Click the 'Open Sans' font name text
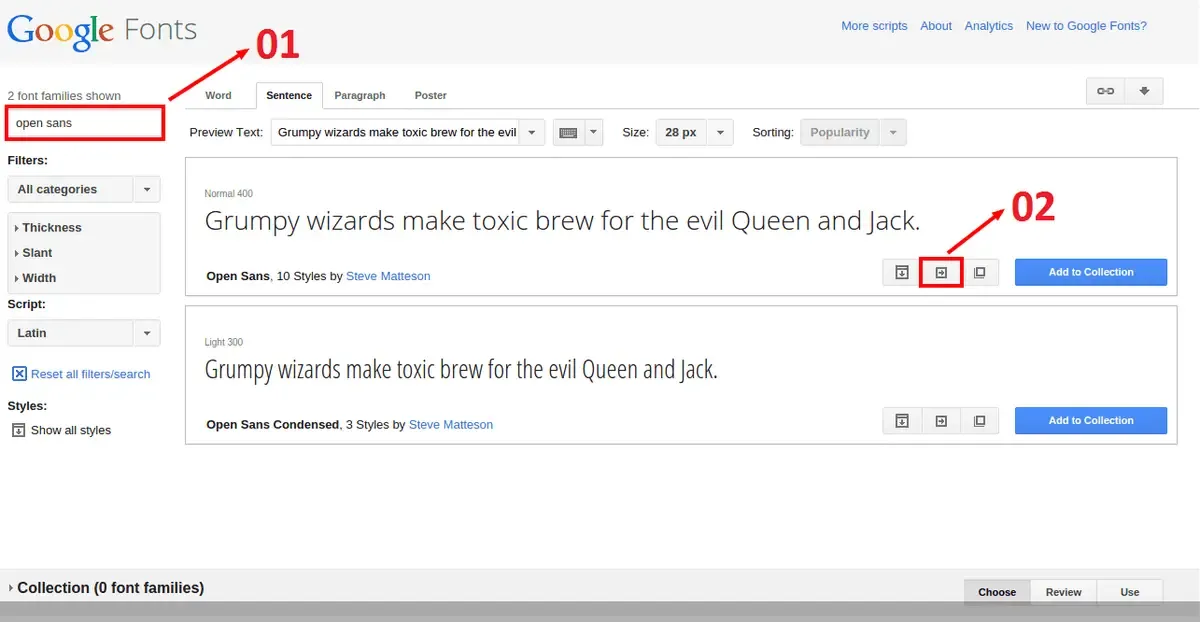 (x=238, y=276)
